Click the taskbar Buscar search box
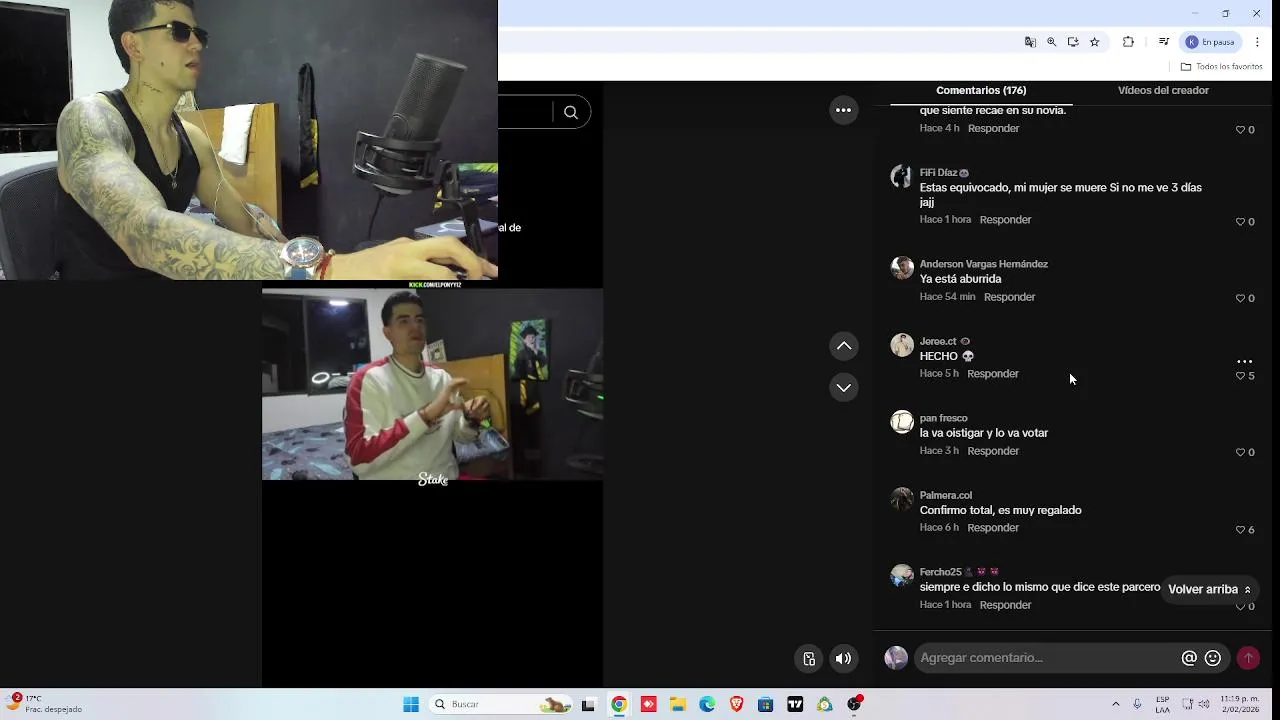The height and width of the screenshot is (720, 1280). tap(501, 704)
